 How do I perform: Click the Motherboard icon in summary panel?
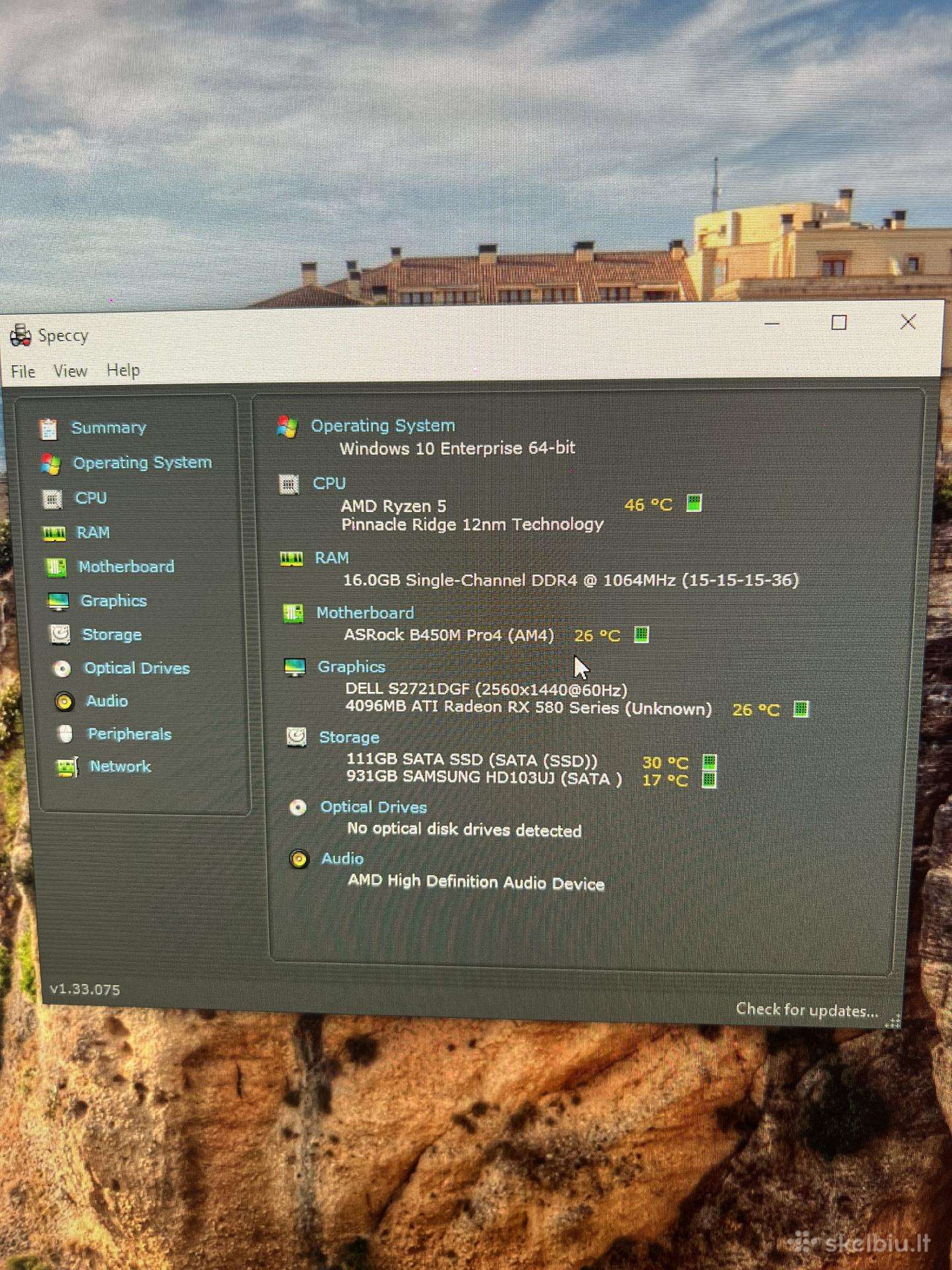(x=293, y=613)
